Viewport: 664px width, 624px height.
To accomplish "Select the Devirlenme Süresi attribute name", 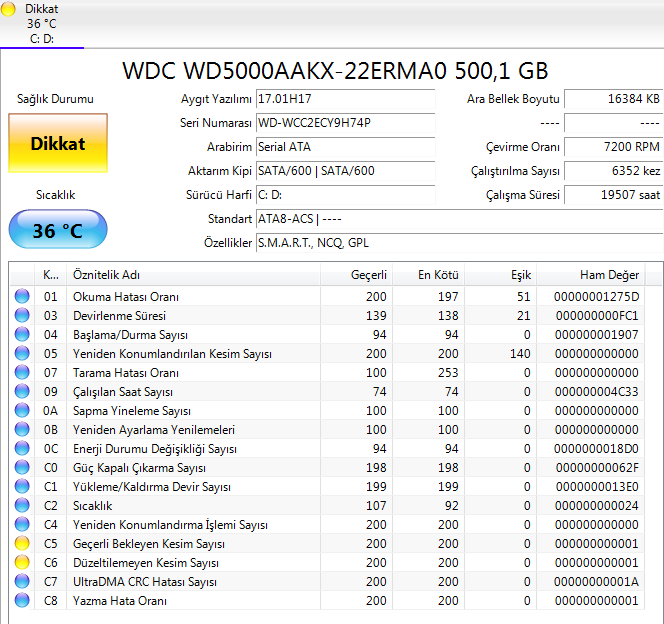I will tap(119, 316).
